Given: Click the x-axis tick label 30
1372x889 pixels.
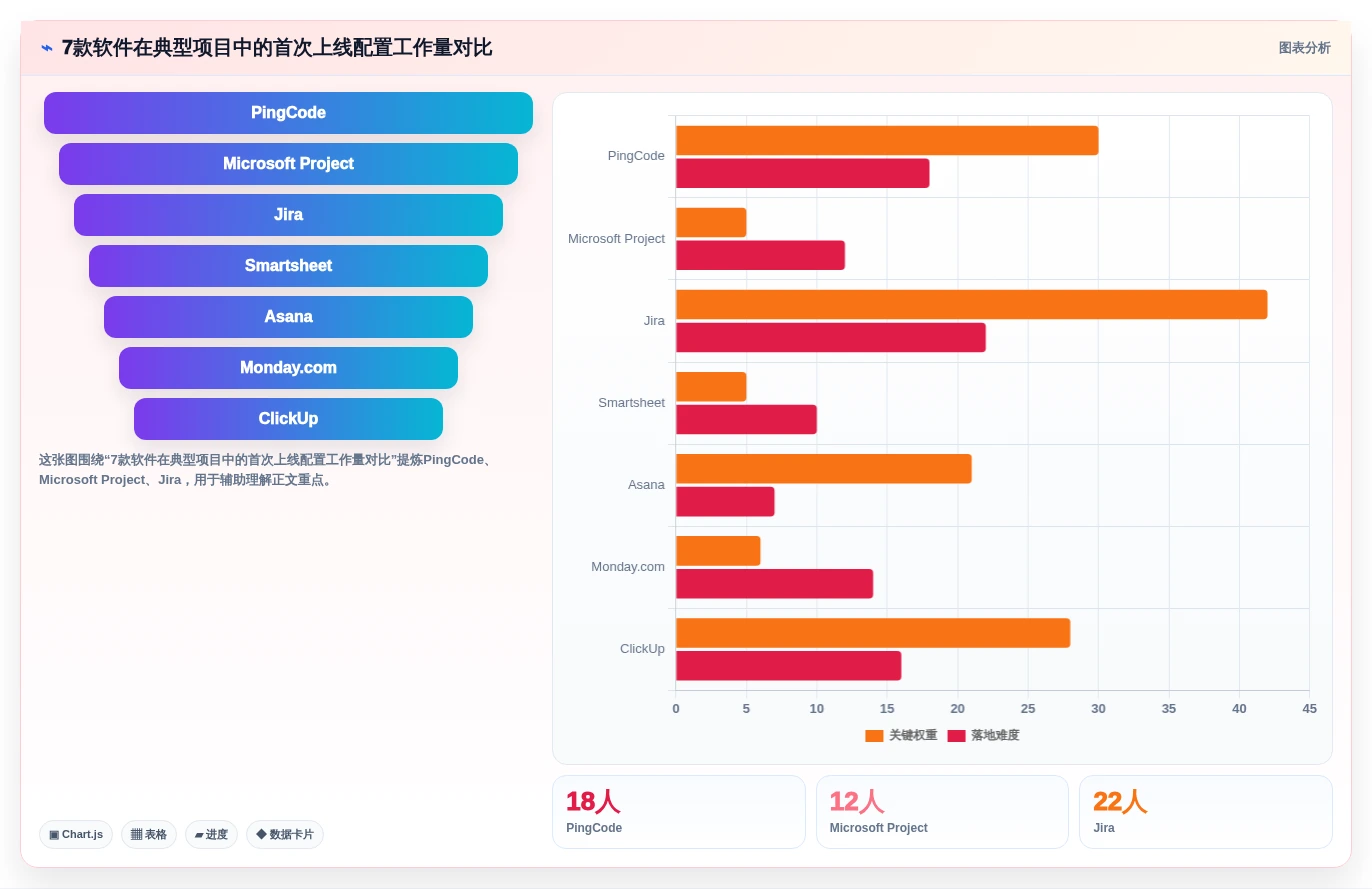Looking at the screenshot, I should click(x=1098, y=709).
